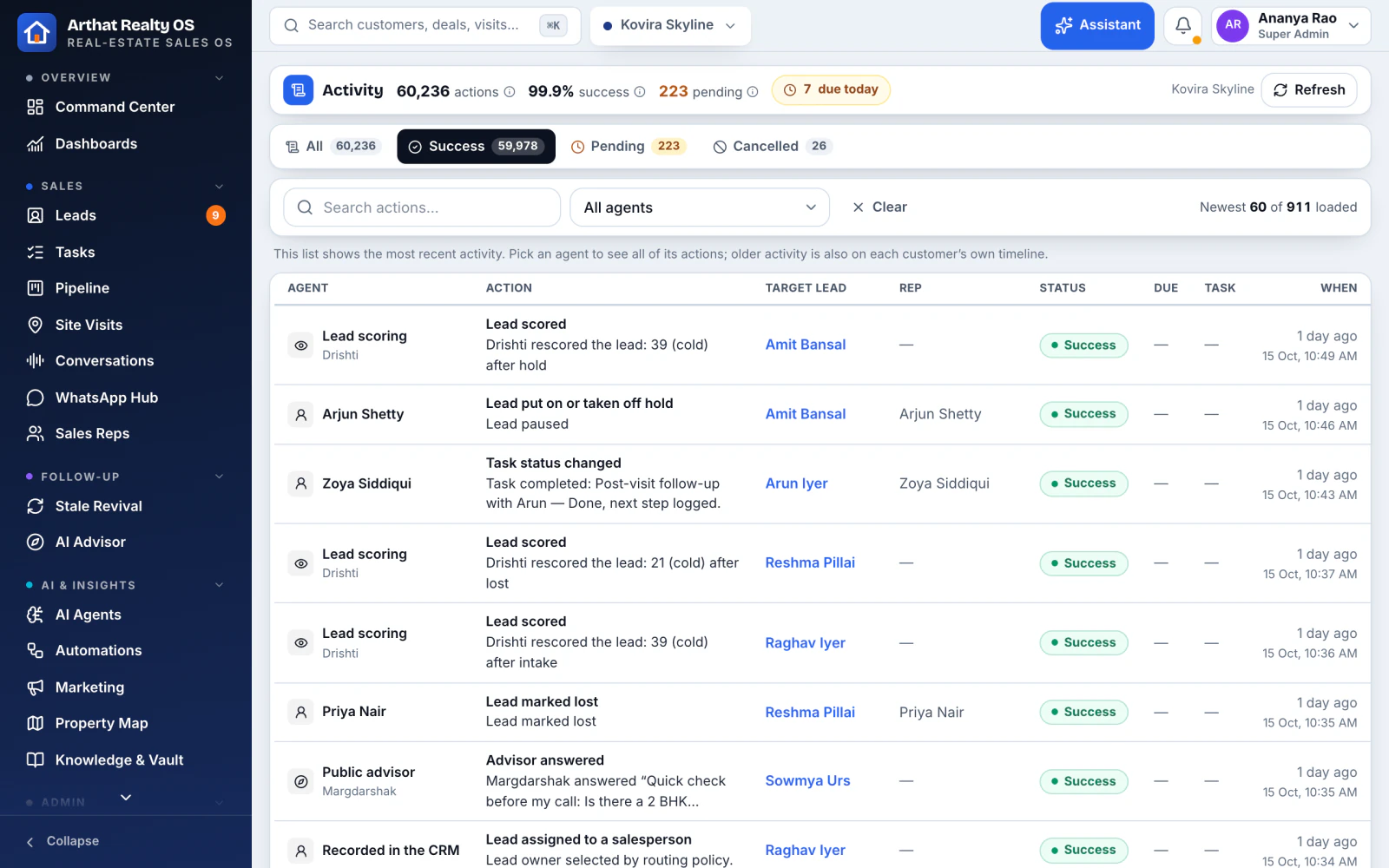
Task: Switch to the All 60,236 tab
Action: point(332,146)
